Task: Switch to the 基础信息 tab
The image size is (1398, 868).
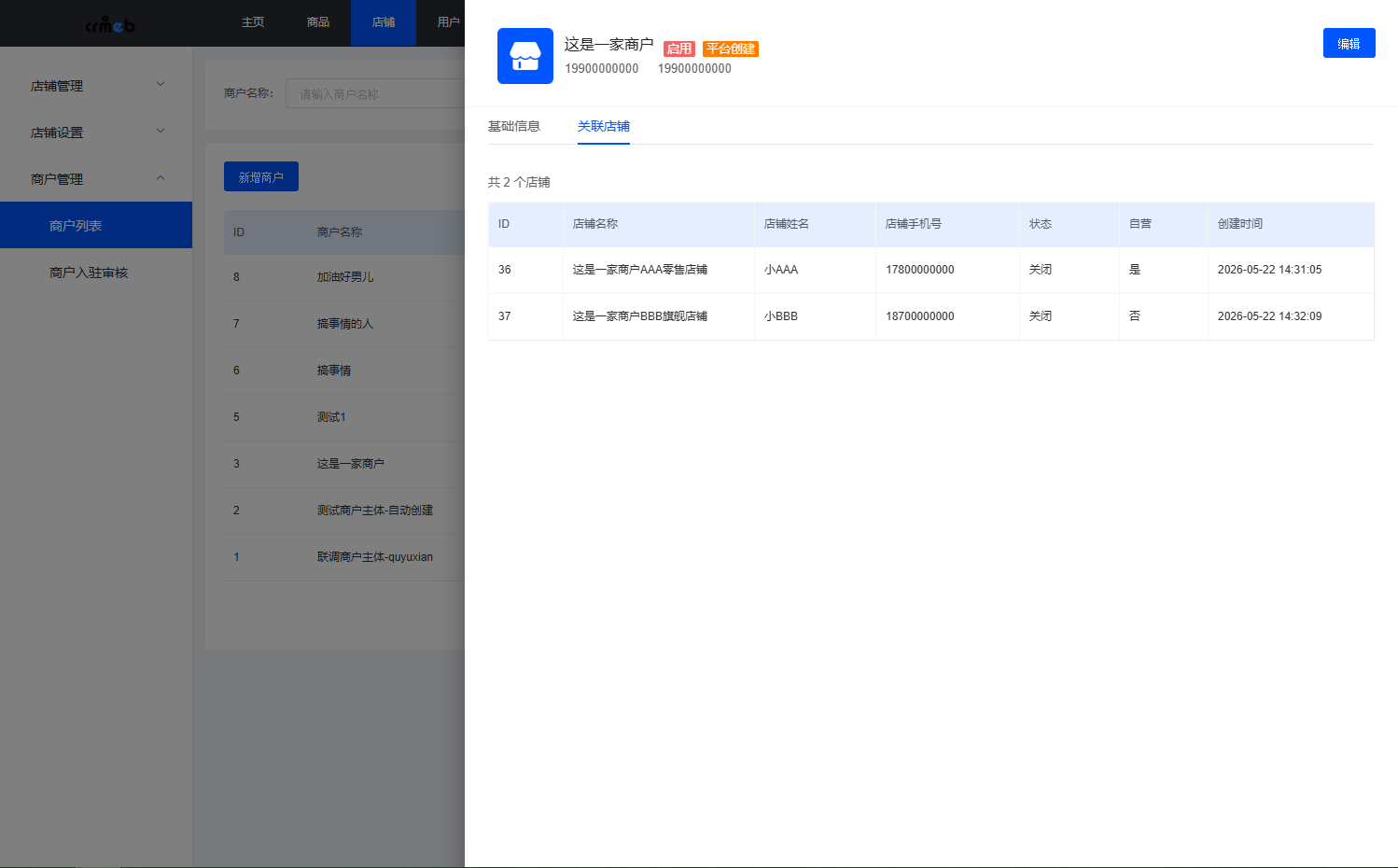Action: coord(513,126)
